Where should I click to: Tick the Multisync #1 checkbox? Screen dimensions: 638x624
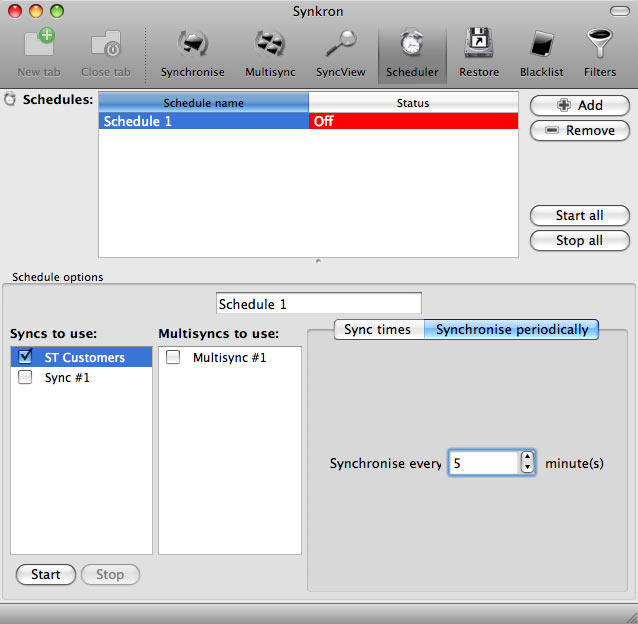point(173,357)
